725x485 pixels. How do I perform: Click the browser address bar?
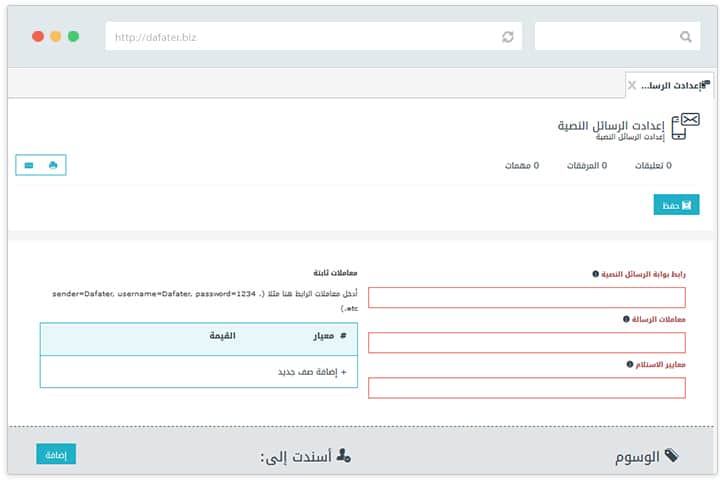(313, 37)
